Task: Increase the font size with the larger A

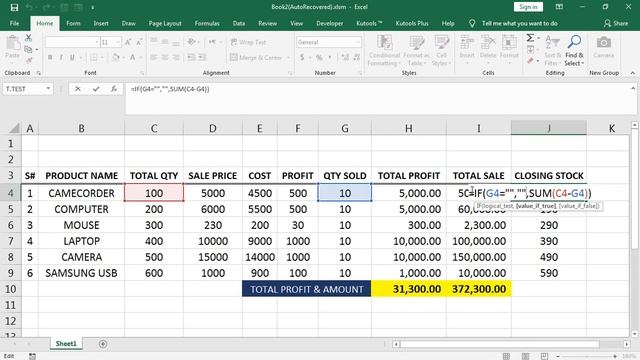Action: point(128,42)
